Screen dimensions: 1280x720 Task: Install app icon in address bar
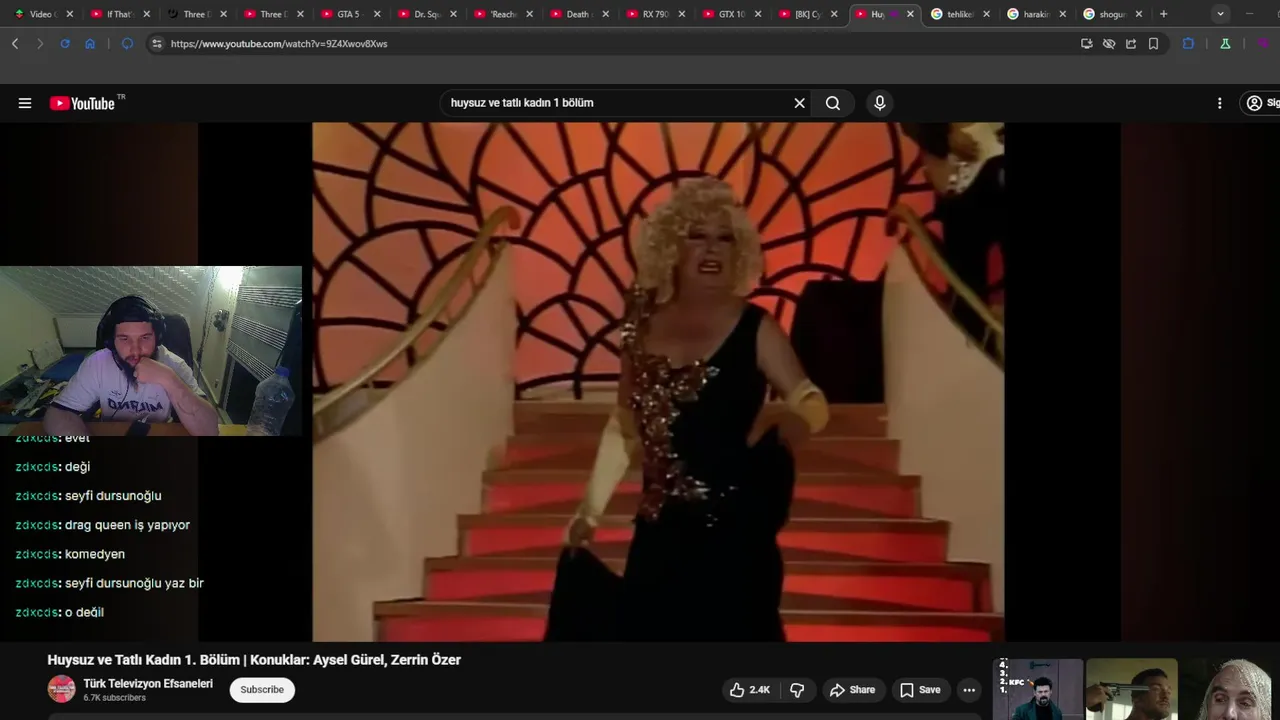point(1087,44)
